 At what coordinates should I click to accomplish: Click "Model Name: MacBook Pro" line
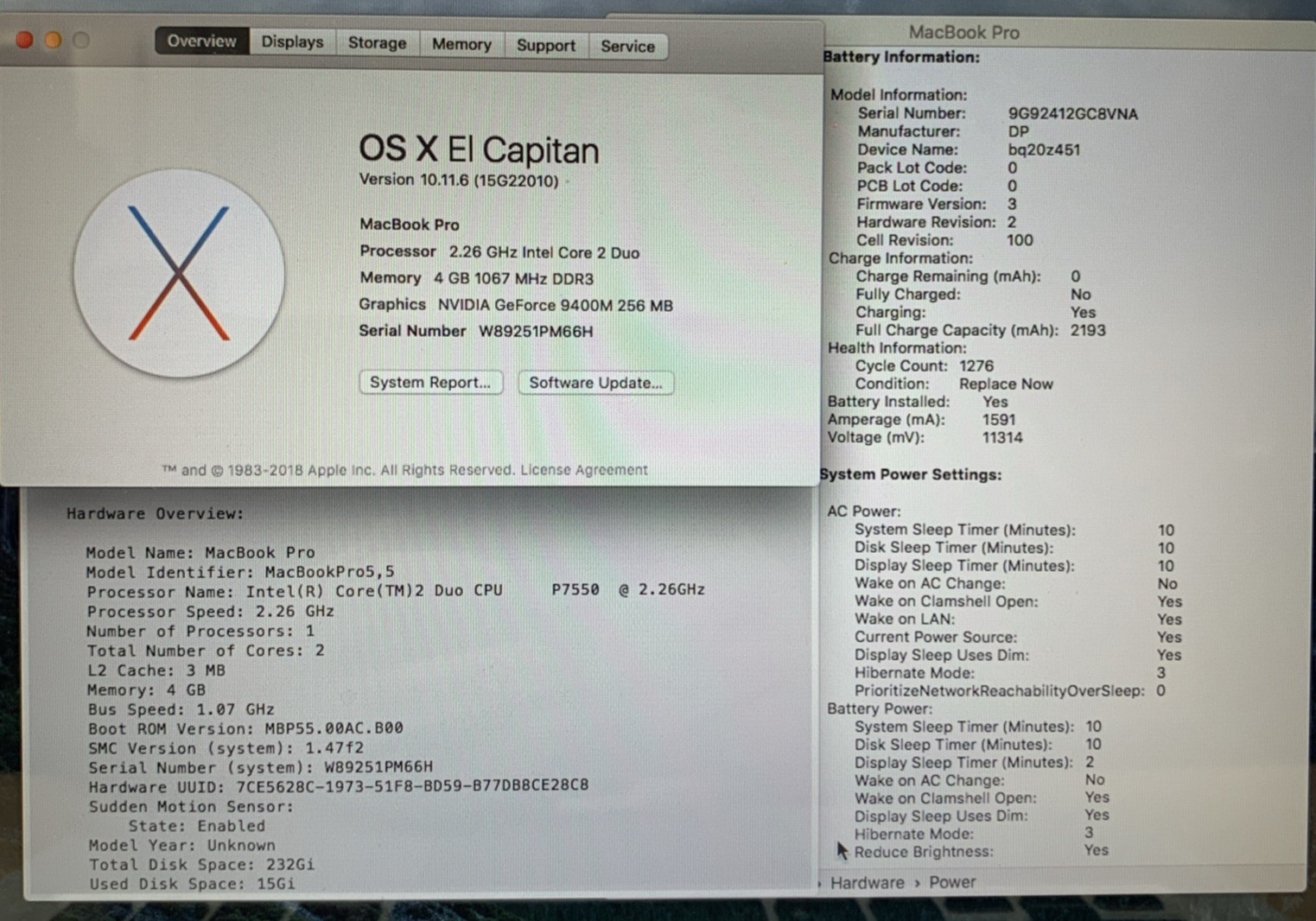tap(200, 552)
